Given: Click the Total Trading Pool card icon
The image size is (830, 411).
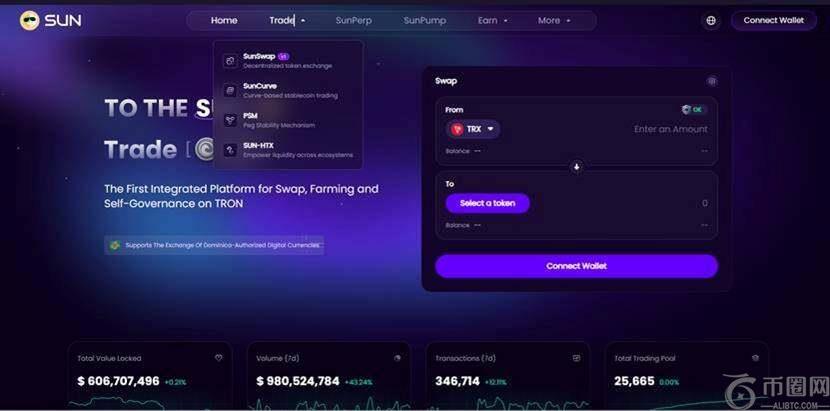Looking at the screenshot, I should (755, 358).
